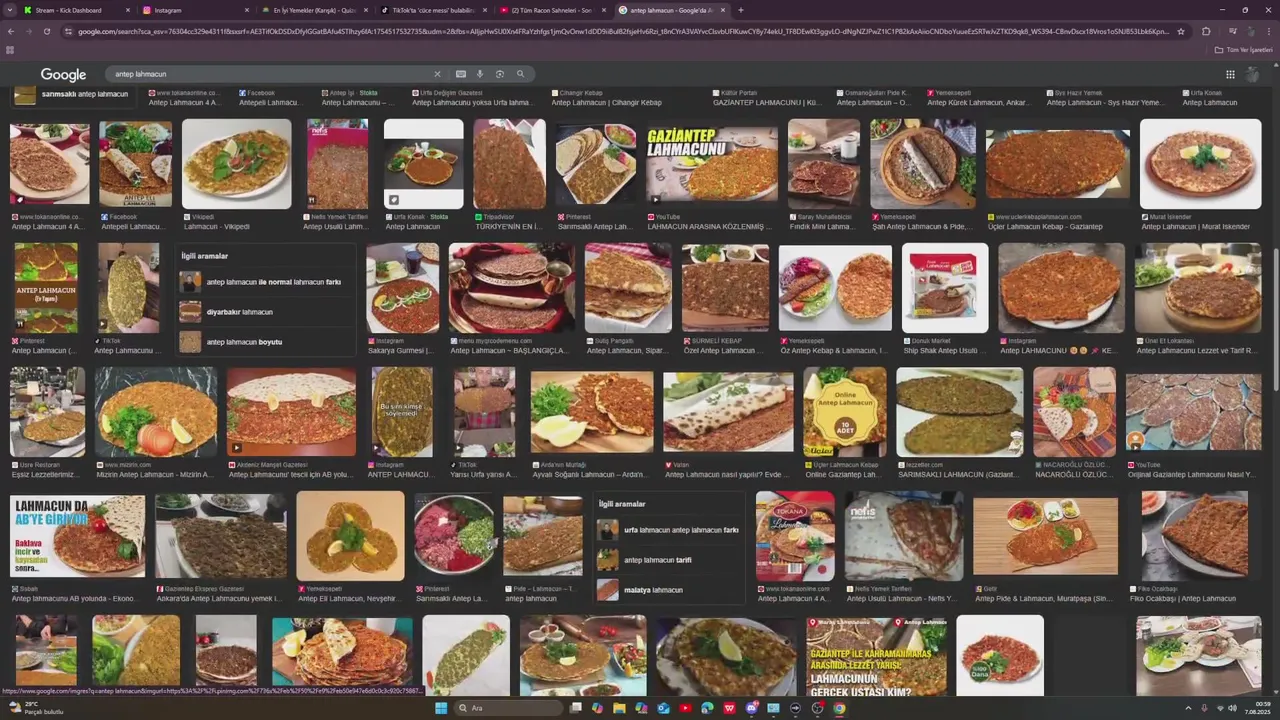Bookmark this page with the star icon
Screen dimensions: 1280x720
coord(1181,31)
